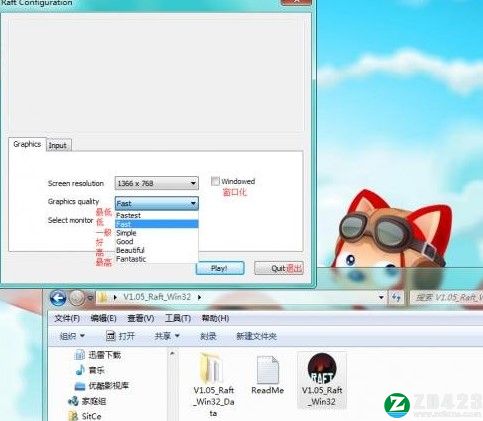Click the Screen resolution label

coord(76,183)
